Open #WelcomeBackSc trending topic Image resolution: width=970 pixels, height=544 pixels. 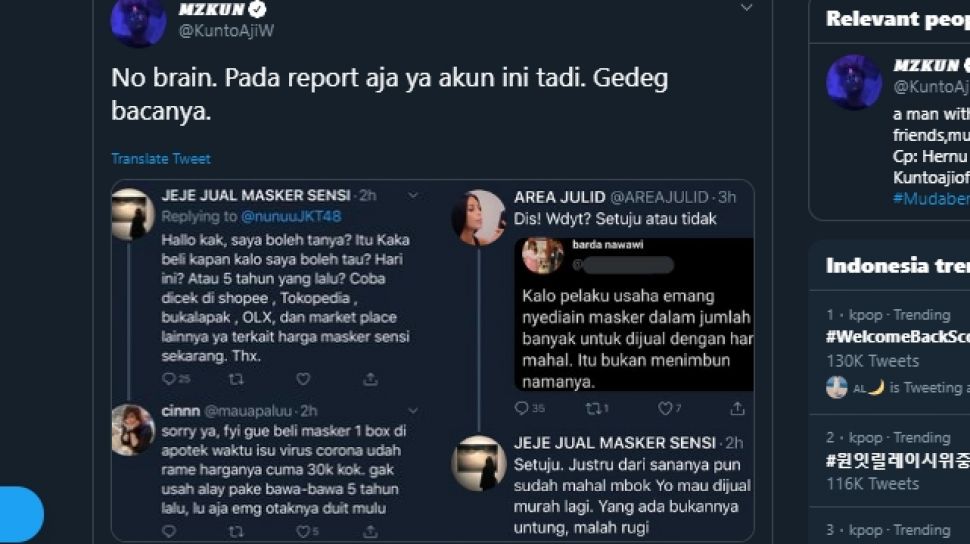coord(898,337)
